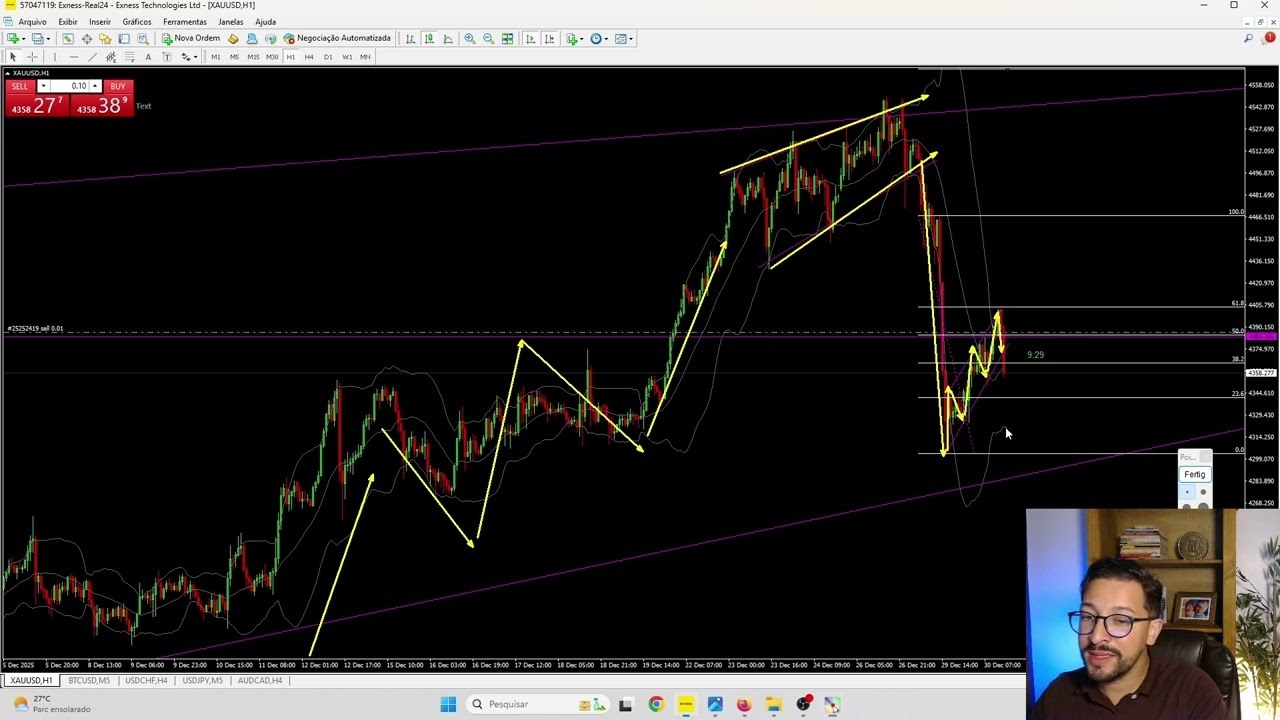
Task: Toggle the chart shift icon
Action: (x=549, y=38)
